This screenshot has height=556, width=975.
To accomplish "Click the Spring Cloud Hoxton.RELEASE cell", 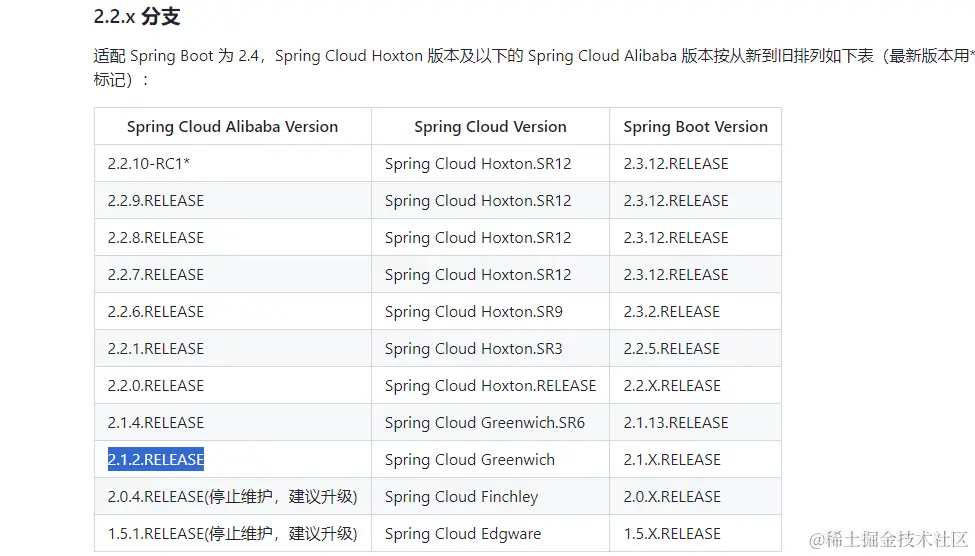I will click(490, 386).
